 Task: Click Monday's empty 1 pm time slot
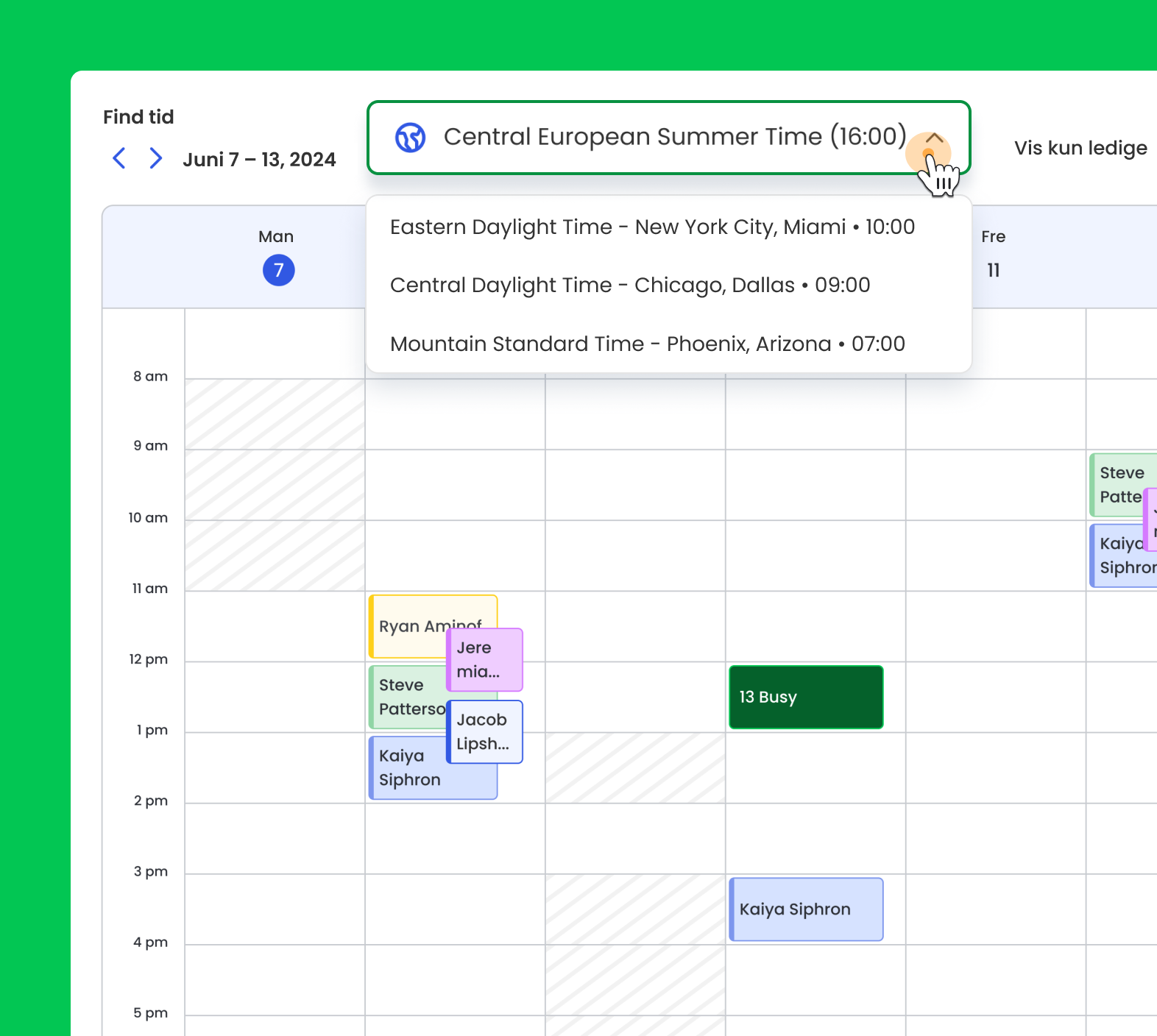[275, 767]
